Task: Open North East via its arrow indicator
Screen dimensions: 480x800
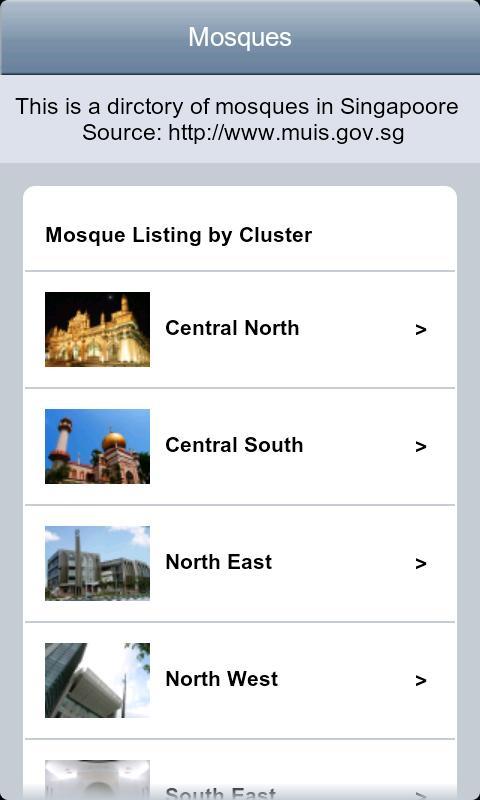Action: 421,564
